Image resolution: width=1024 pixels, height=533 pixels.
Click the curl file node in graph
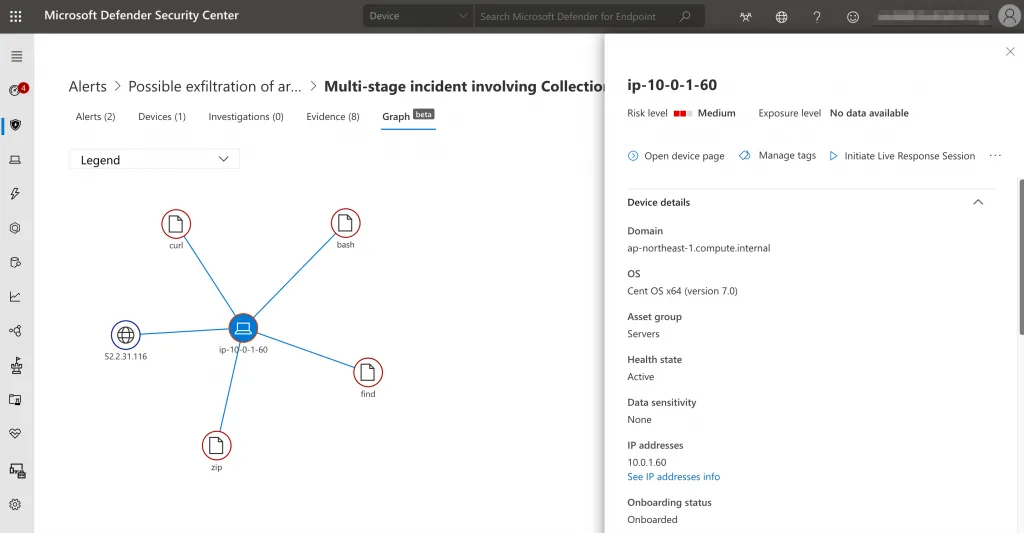pyautogui.click(x=176, y=224)
